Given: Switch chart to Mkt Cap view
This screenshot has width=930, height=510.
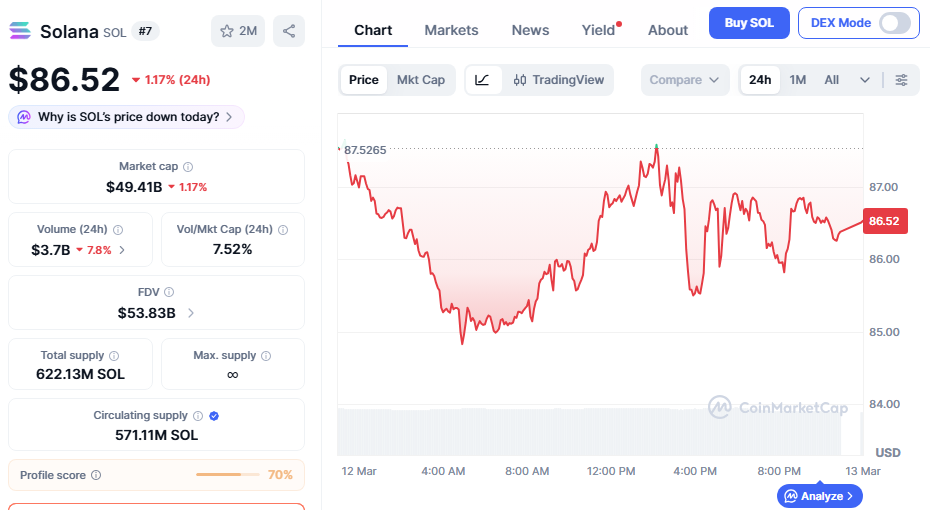Looking at the screenshot, I should point(420,80).
